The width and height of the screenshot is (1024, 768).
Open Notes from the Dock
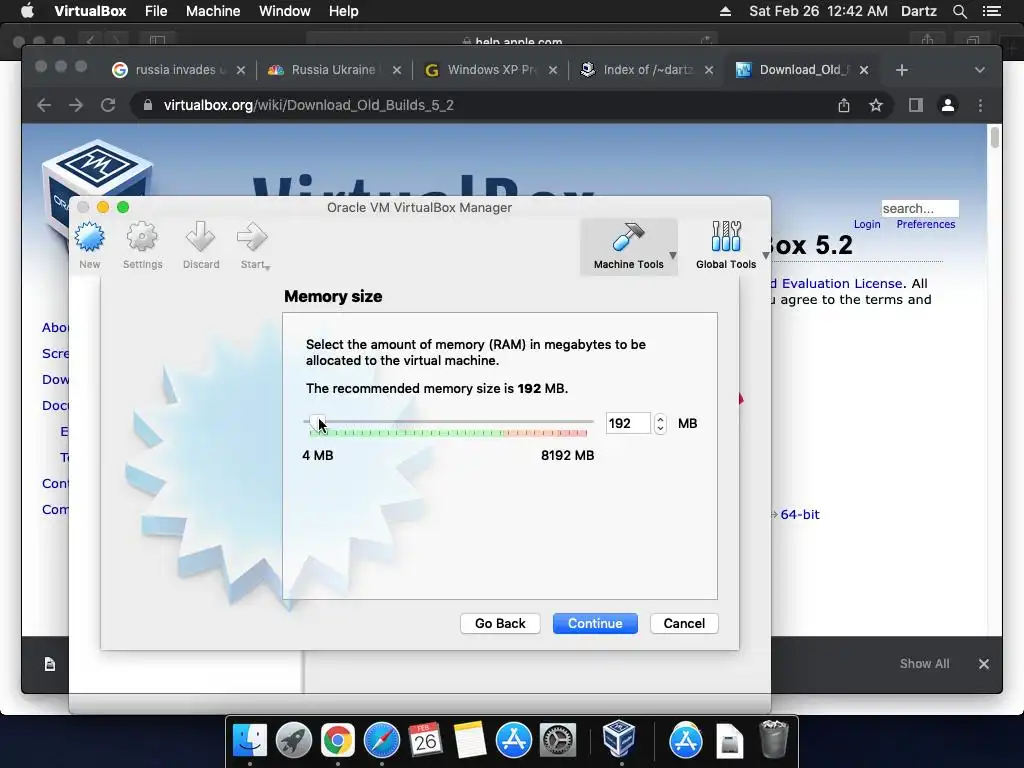point(470,740)
